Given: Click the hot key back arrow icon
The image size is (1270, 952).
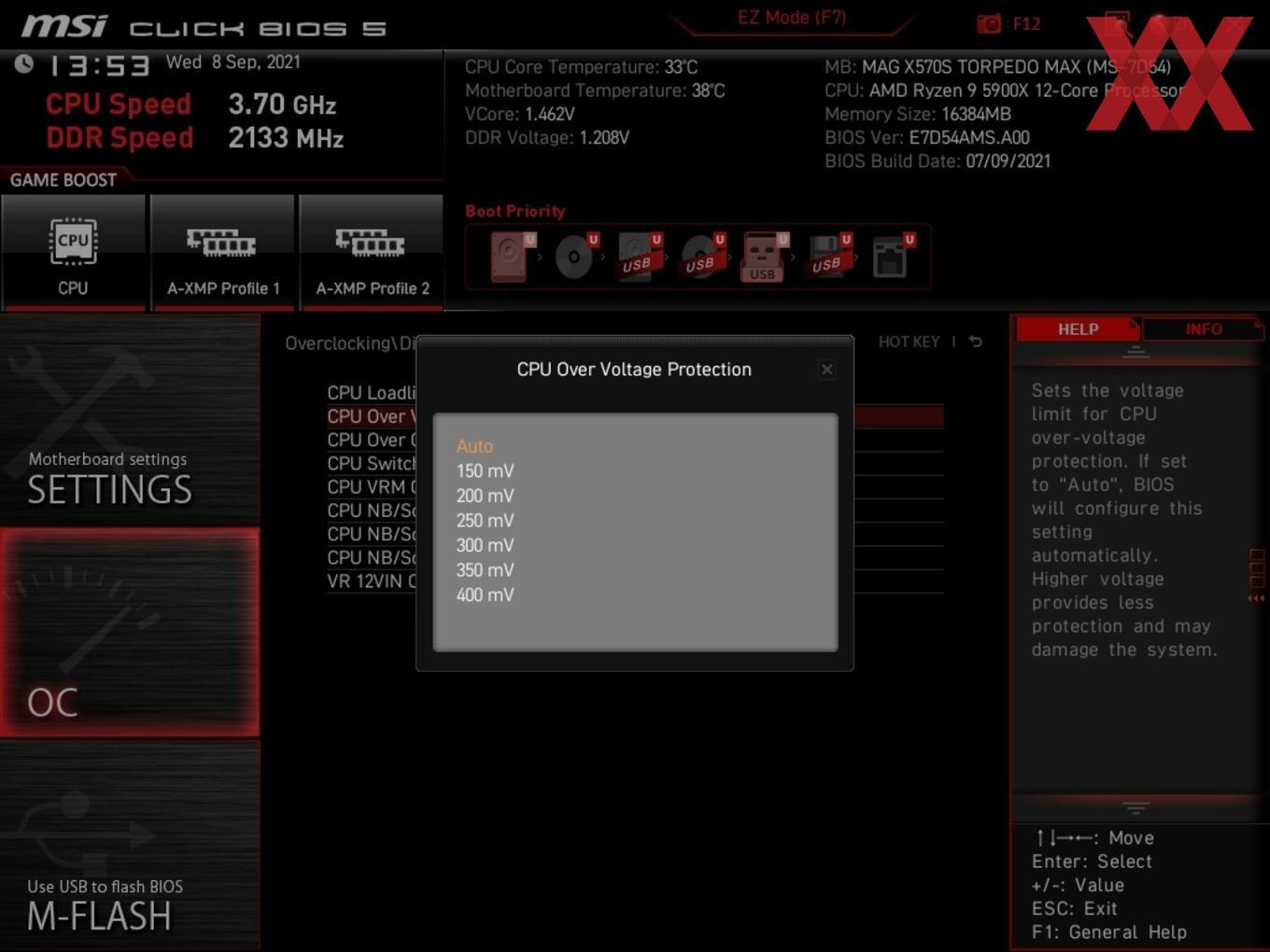Looking at the screenshot, I should coord(976,342).
